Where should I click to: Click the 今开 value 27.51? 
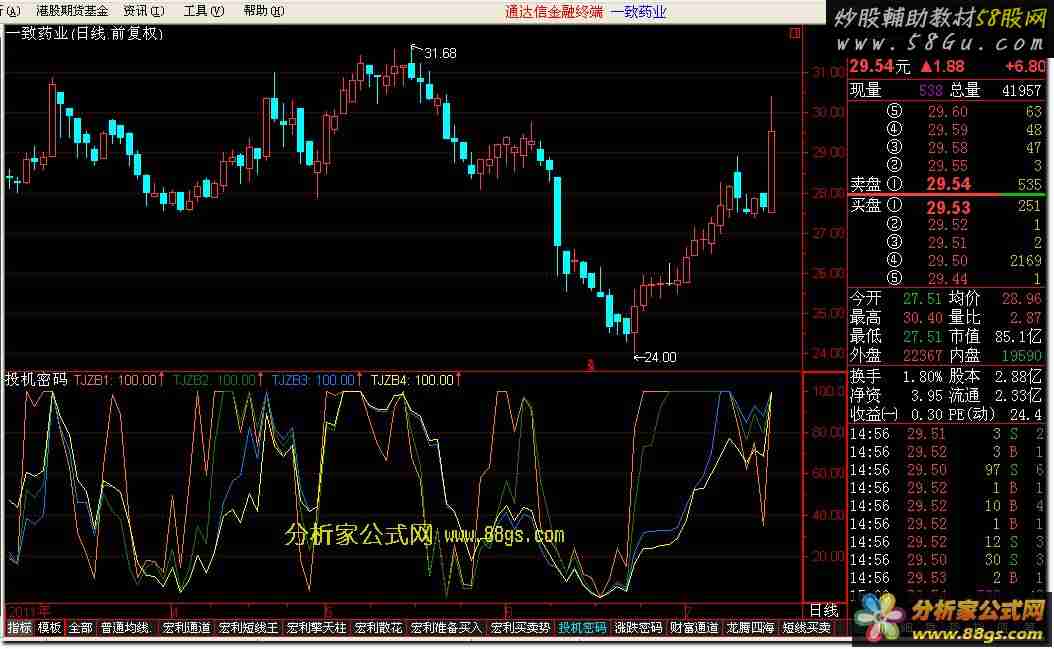[x=922, y=299]
